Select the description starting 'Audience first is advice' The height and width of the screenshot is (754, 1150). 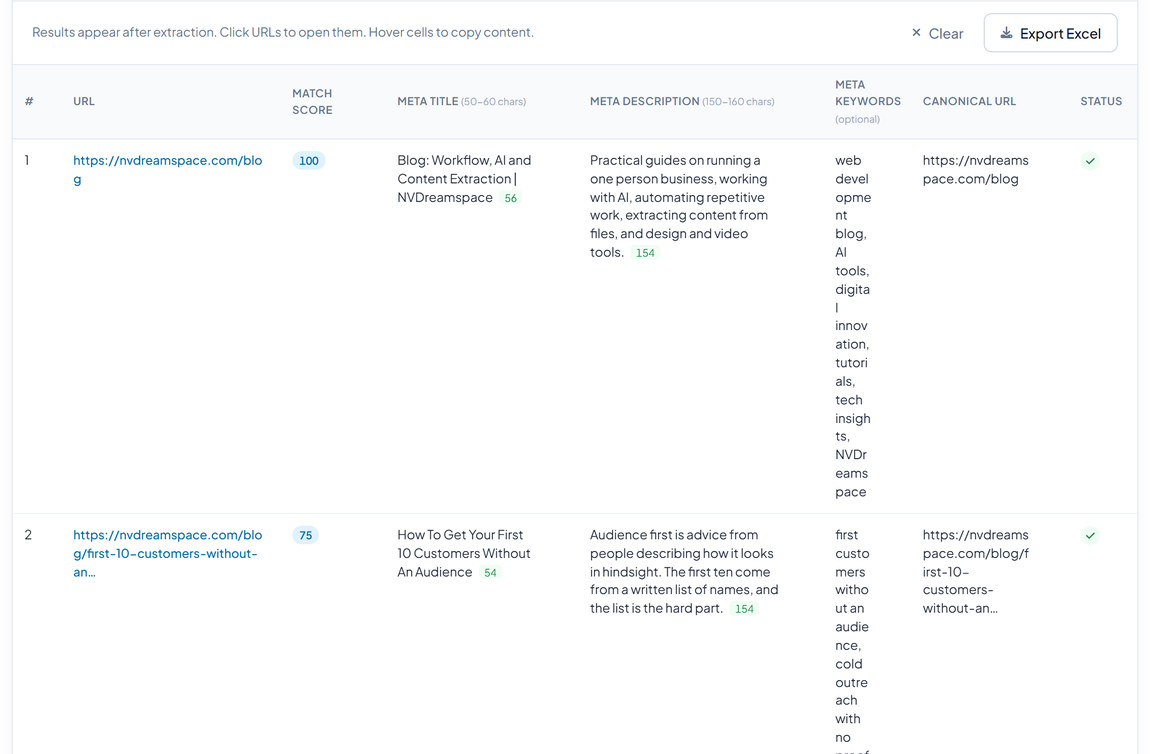[x=684, y=571]
